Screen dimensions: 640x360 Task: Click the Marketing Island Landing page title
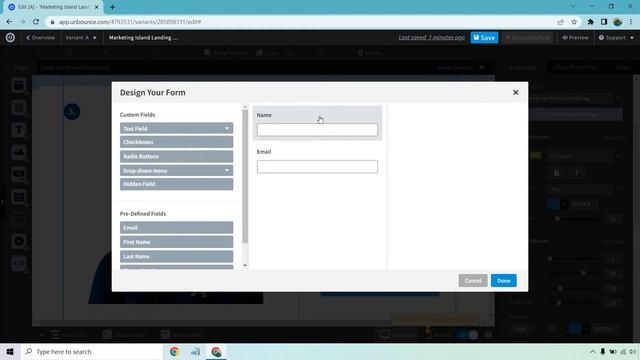click(x=143, y=38)
